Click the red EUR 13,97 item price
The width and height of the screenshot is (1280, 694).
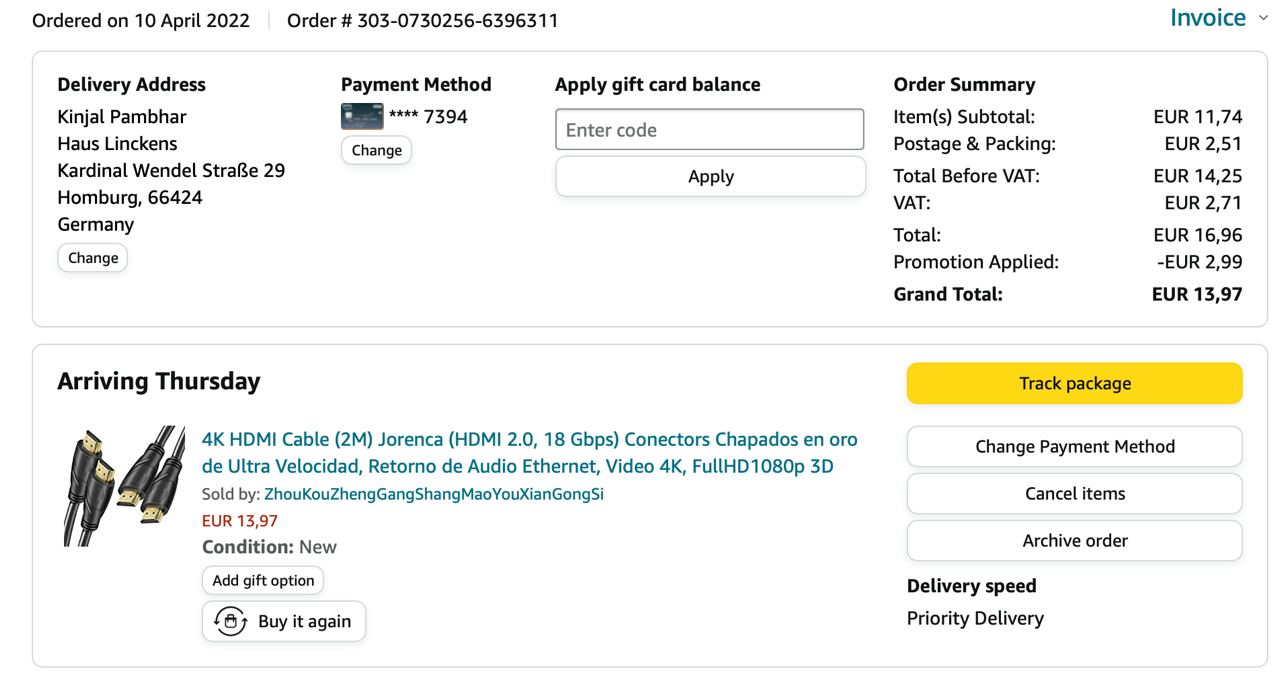pyautogui.click(x=240, y=521)
